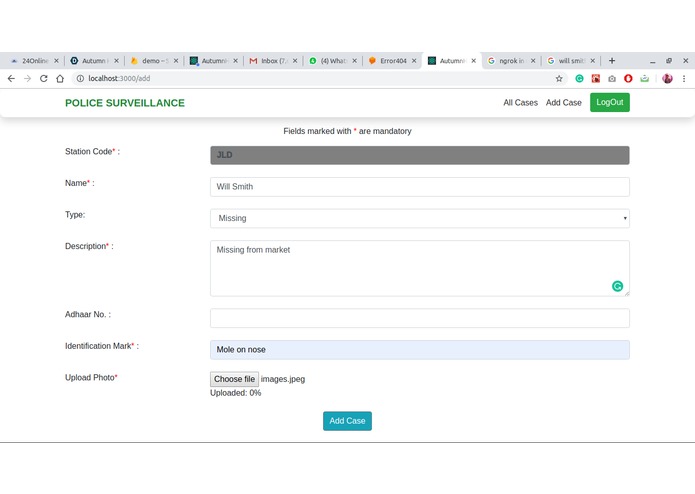Click the green download extension icon
Screen dimensions: 695x494
(644, 78)
